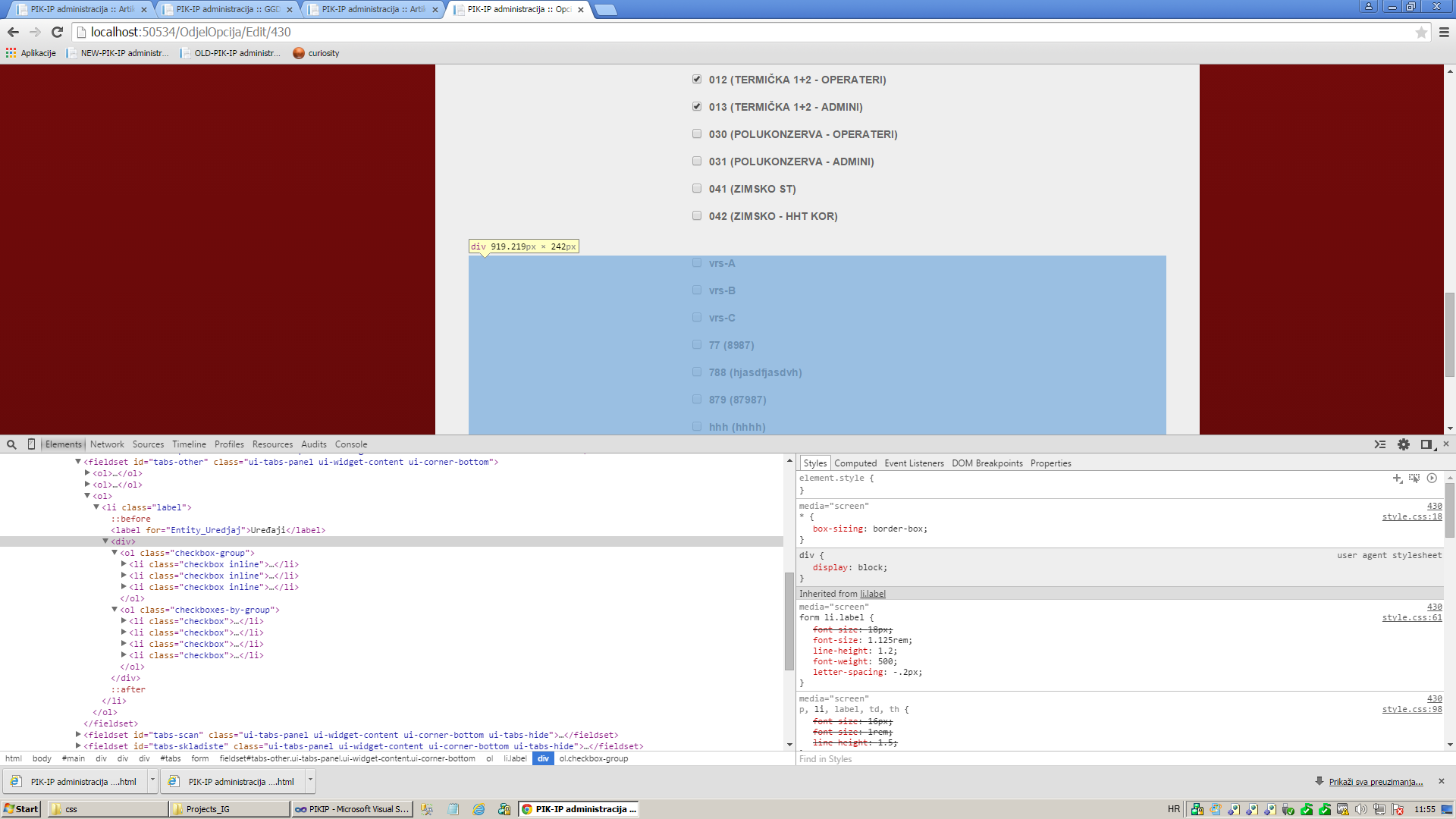Check the 788 (hjasdfjasdvh) checkbox

[x=697, y=372]
